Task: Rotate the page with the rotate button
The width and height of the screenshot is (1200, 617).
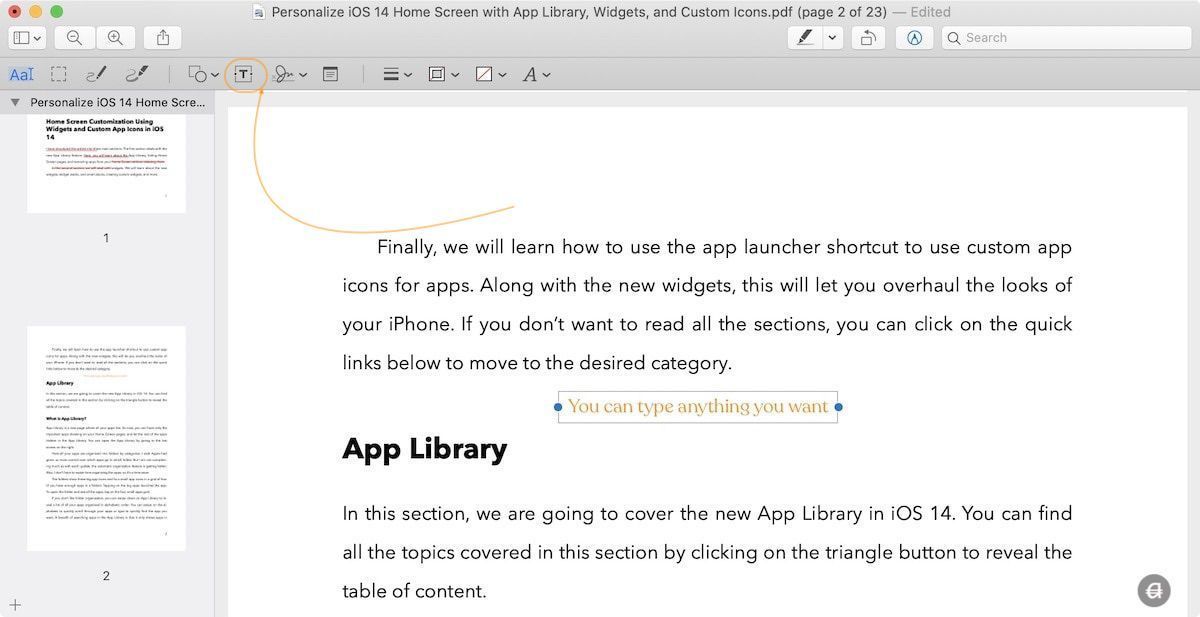Action: 869,38
